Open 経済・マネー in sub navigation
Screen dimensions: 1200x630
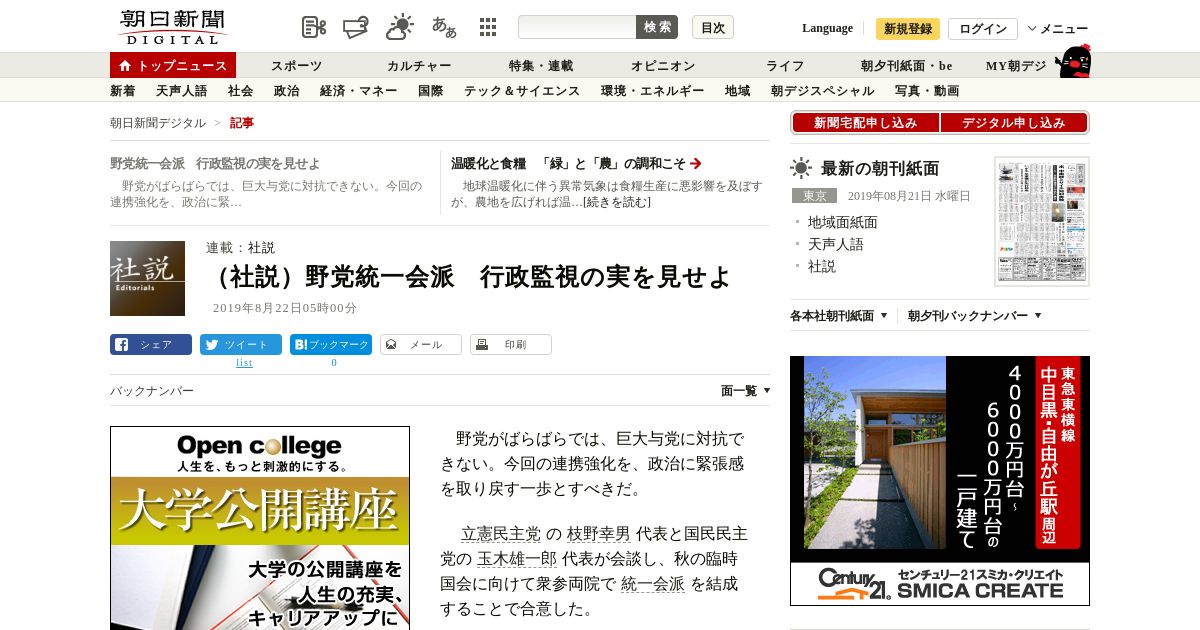click(359, 91)
